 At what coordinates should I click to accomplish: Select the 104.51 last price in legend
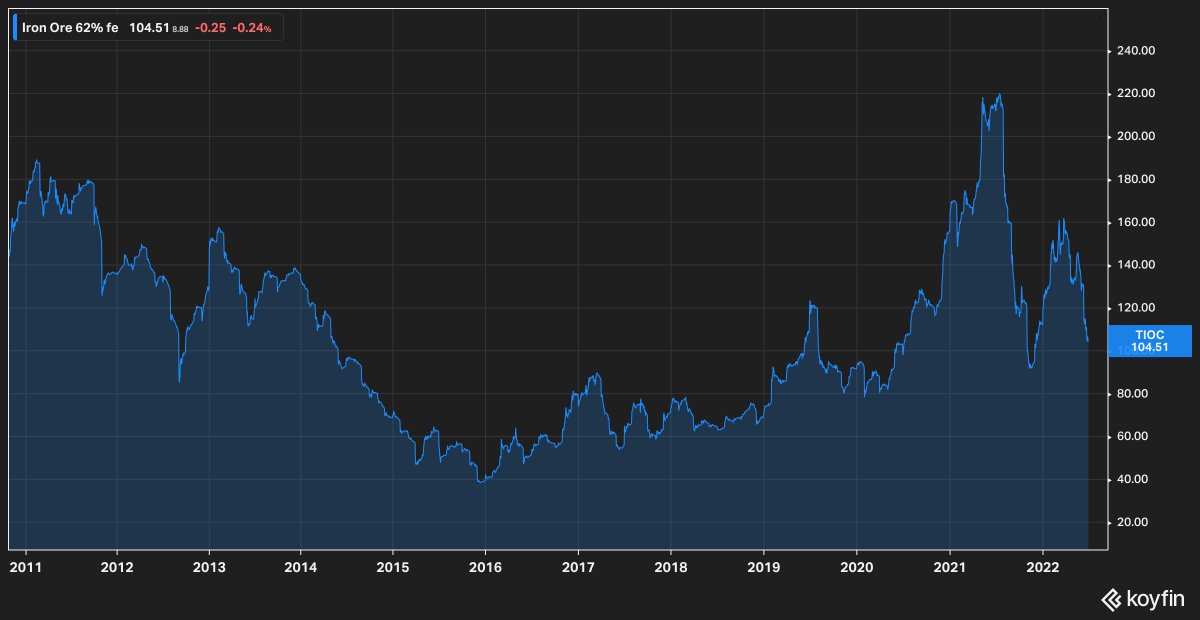(x=149, y=28)
